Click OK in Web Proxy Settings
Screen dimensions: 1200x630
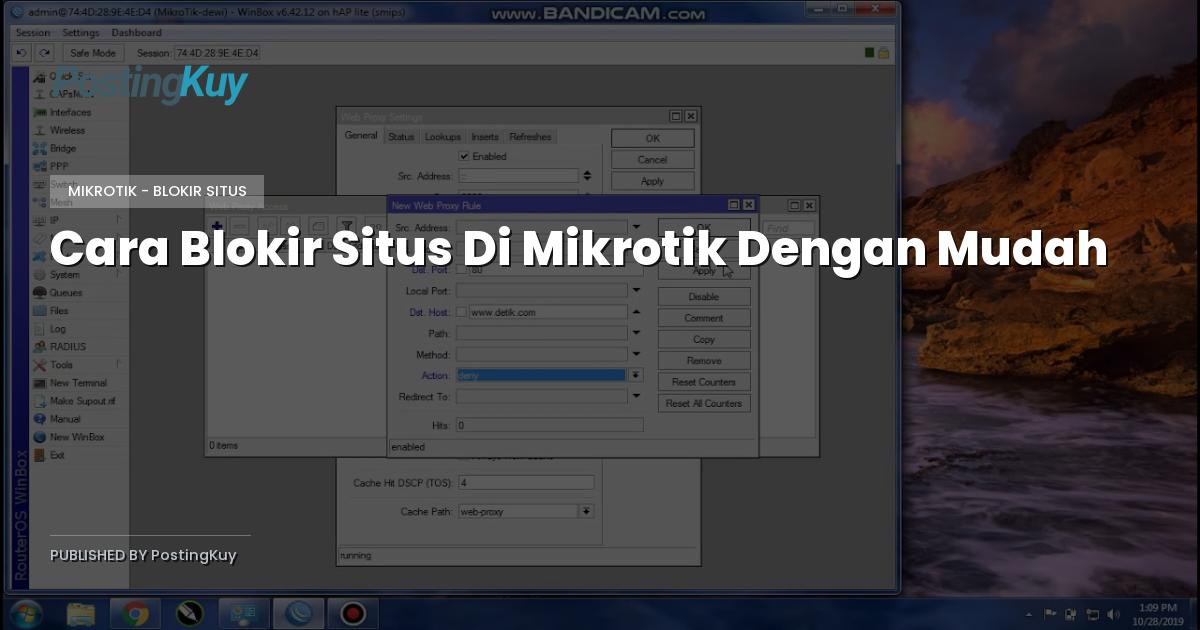point(652,138)
